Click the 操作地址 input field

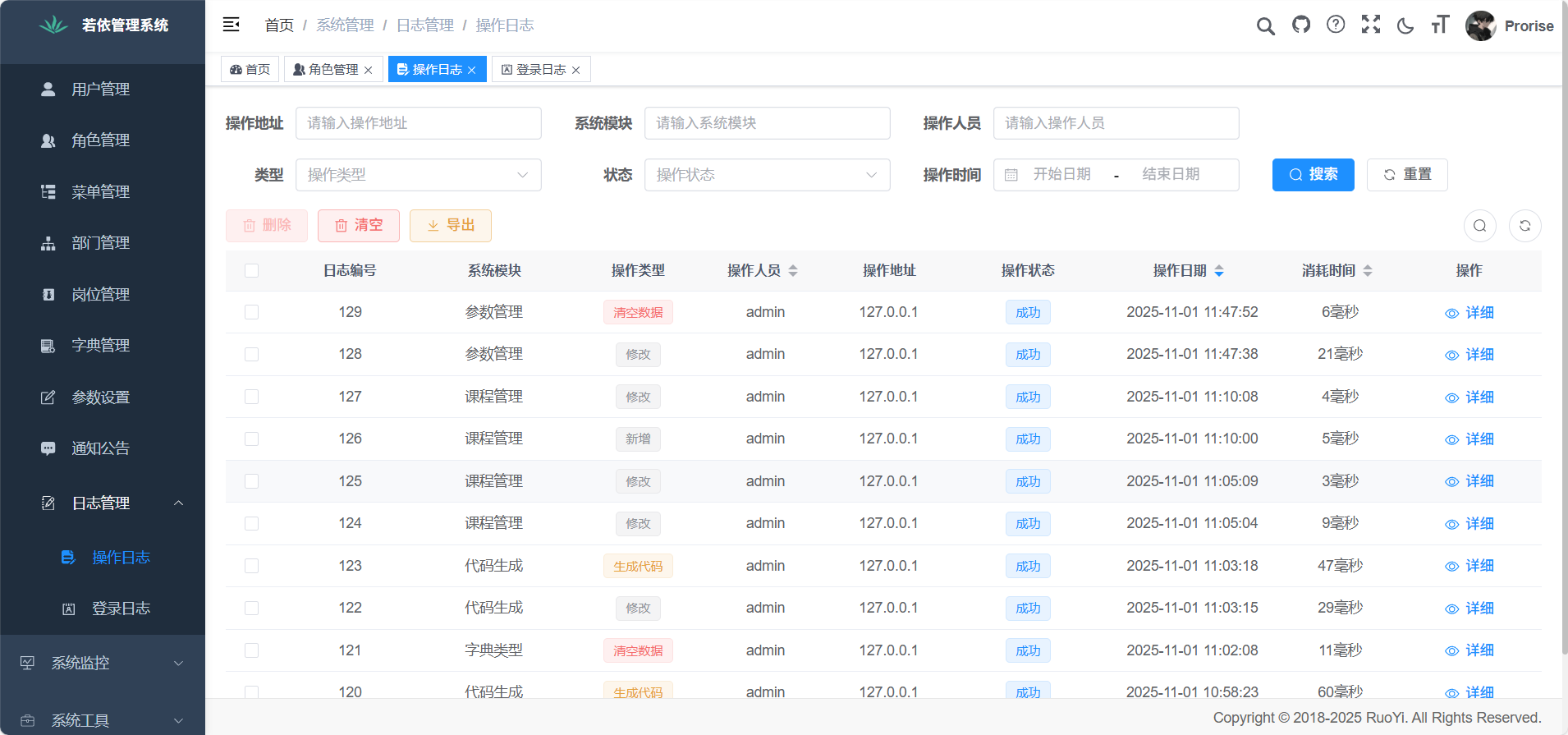tap(418, 123)
